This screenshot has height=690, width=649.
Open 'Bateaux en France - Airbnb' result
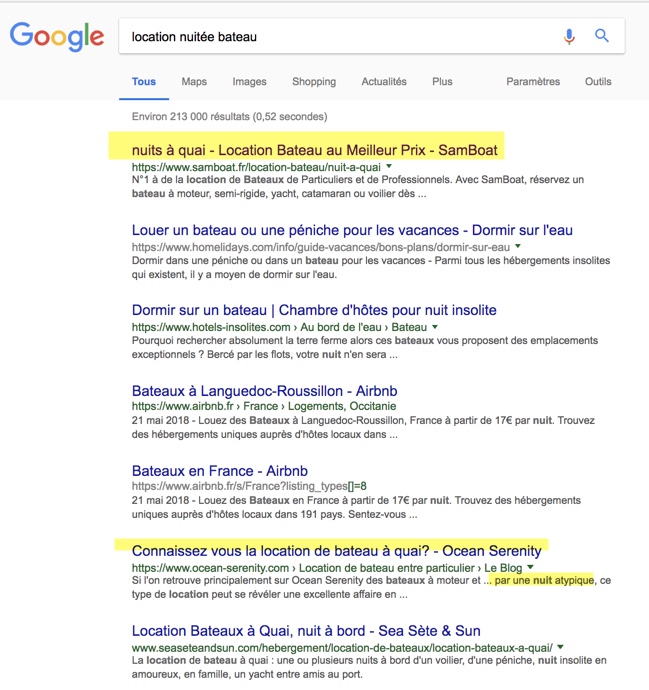[x=220, y=471]
